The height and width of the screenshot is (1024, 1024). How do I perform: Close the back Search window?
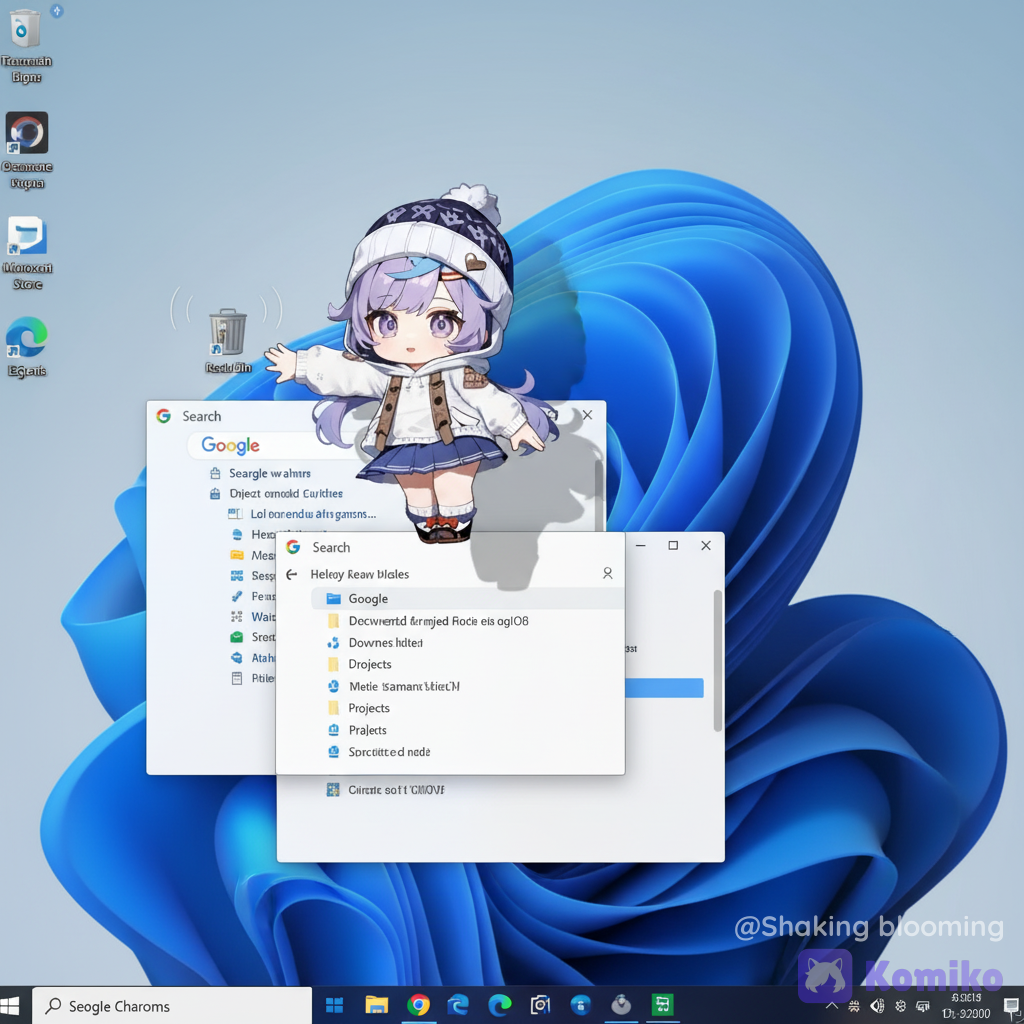(587, 415)
